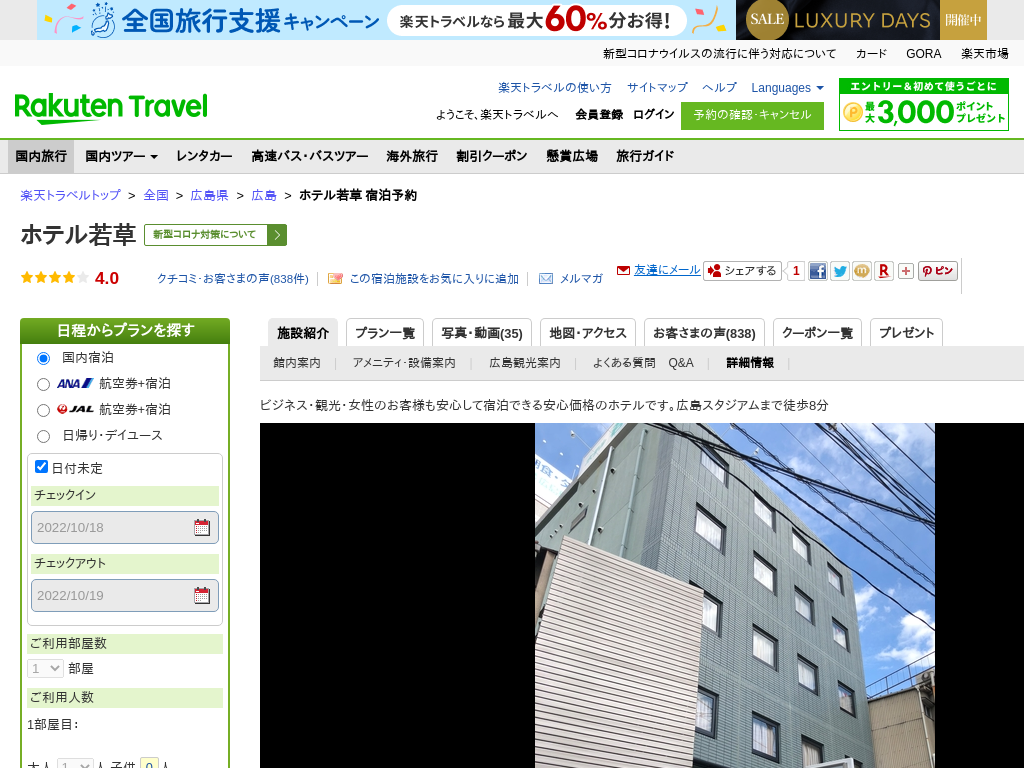Expand 国内ツアー menu dropdown
The image size is (1024, 768).
[x=121, y=156]
